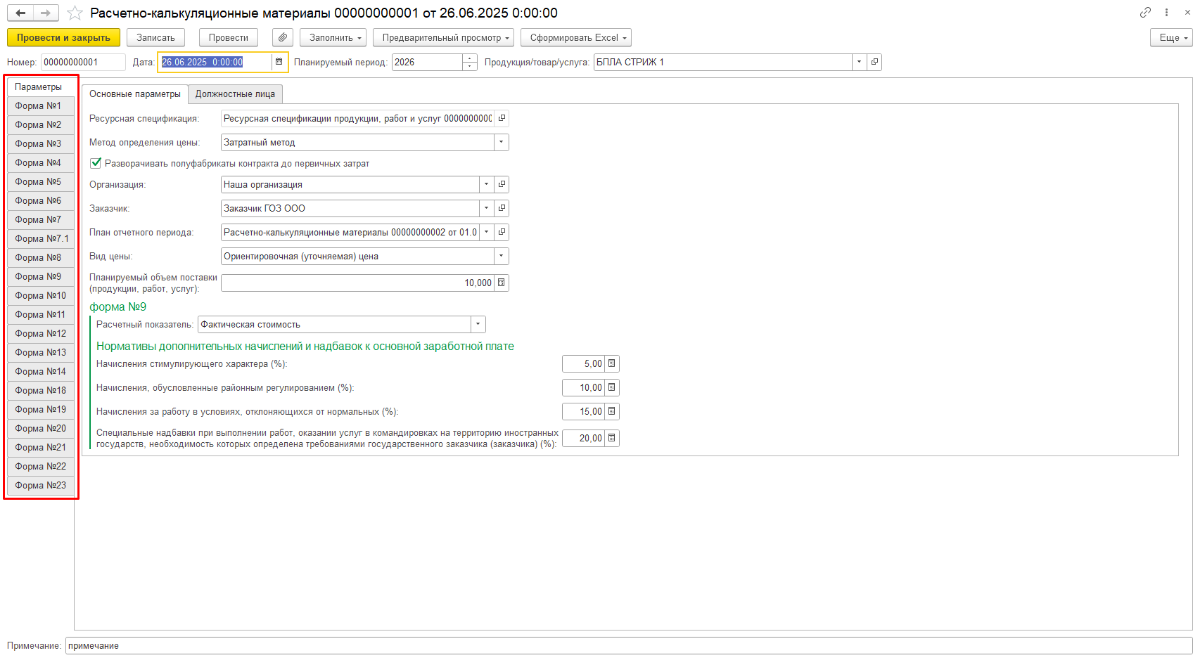Click the Провести и закрыть button

63,37
